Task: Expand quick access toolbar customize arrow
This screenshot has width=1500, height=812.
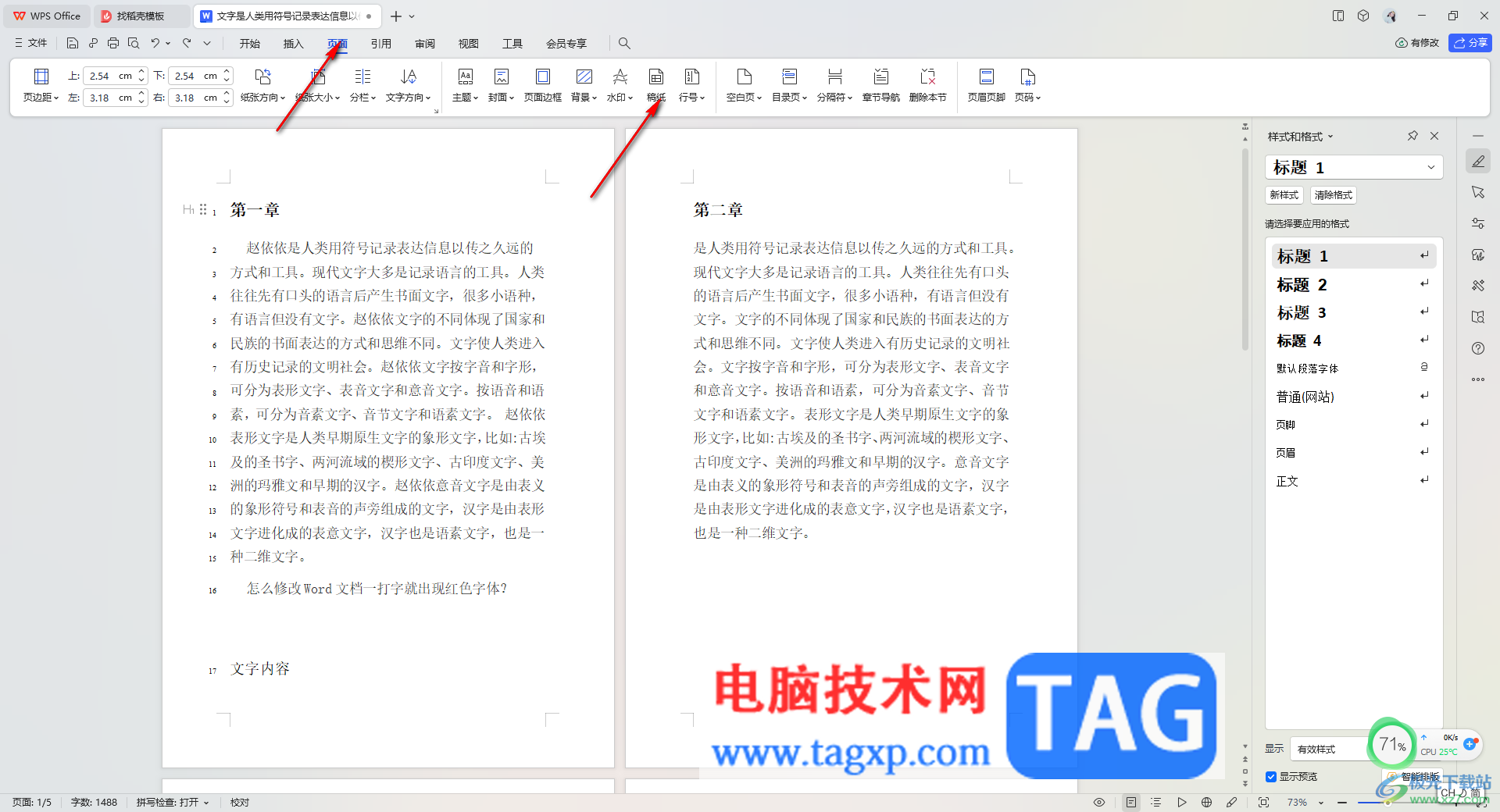Action: pos(207,43)
